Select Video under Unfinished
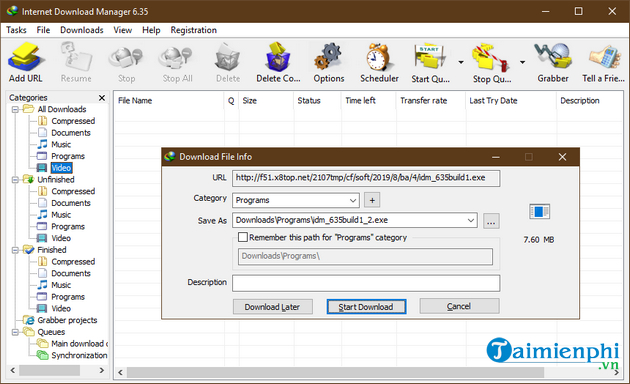Screen dimensions: 630x384 (61, 238)
